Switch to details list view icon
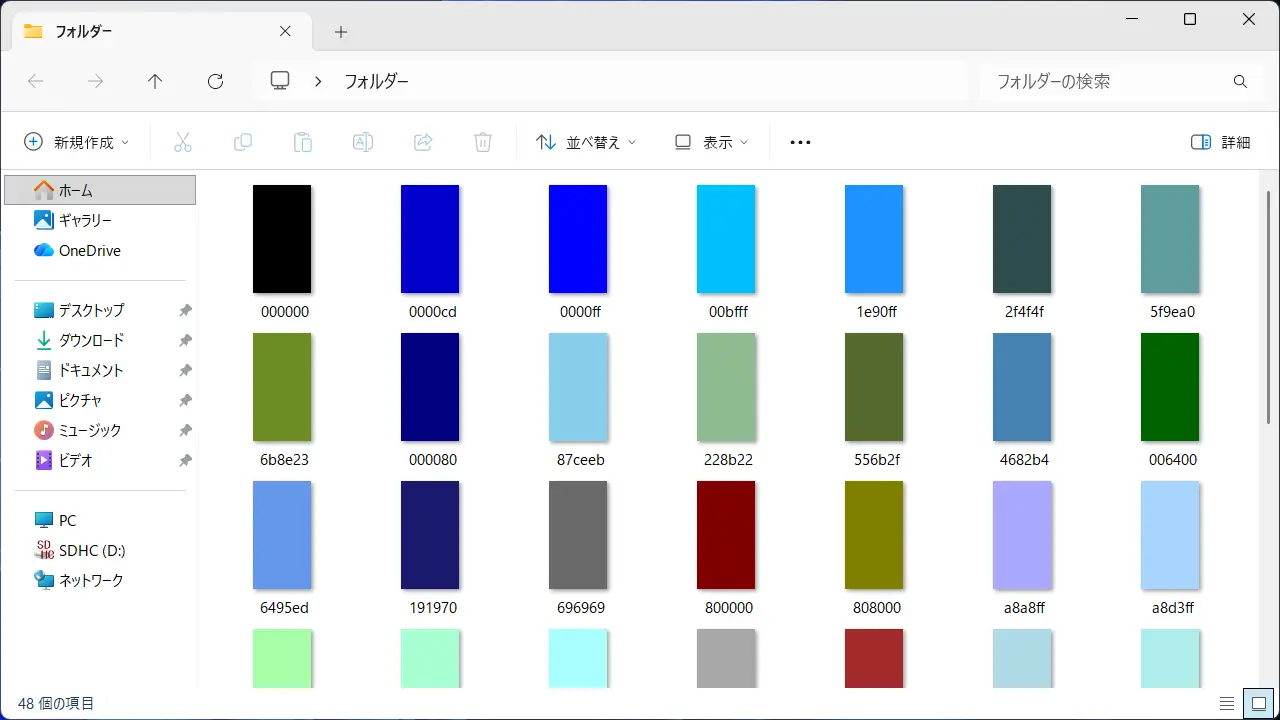1280x720 pixels. [x=1227, y=703]
